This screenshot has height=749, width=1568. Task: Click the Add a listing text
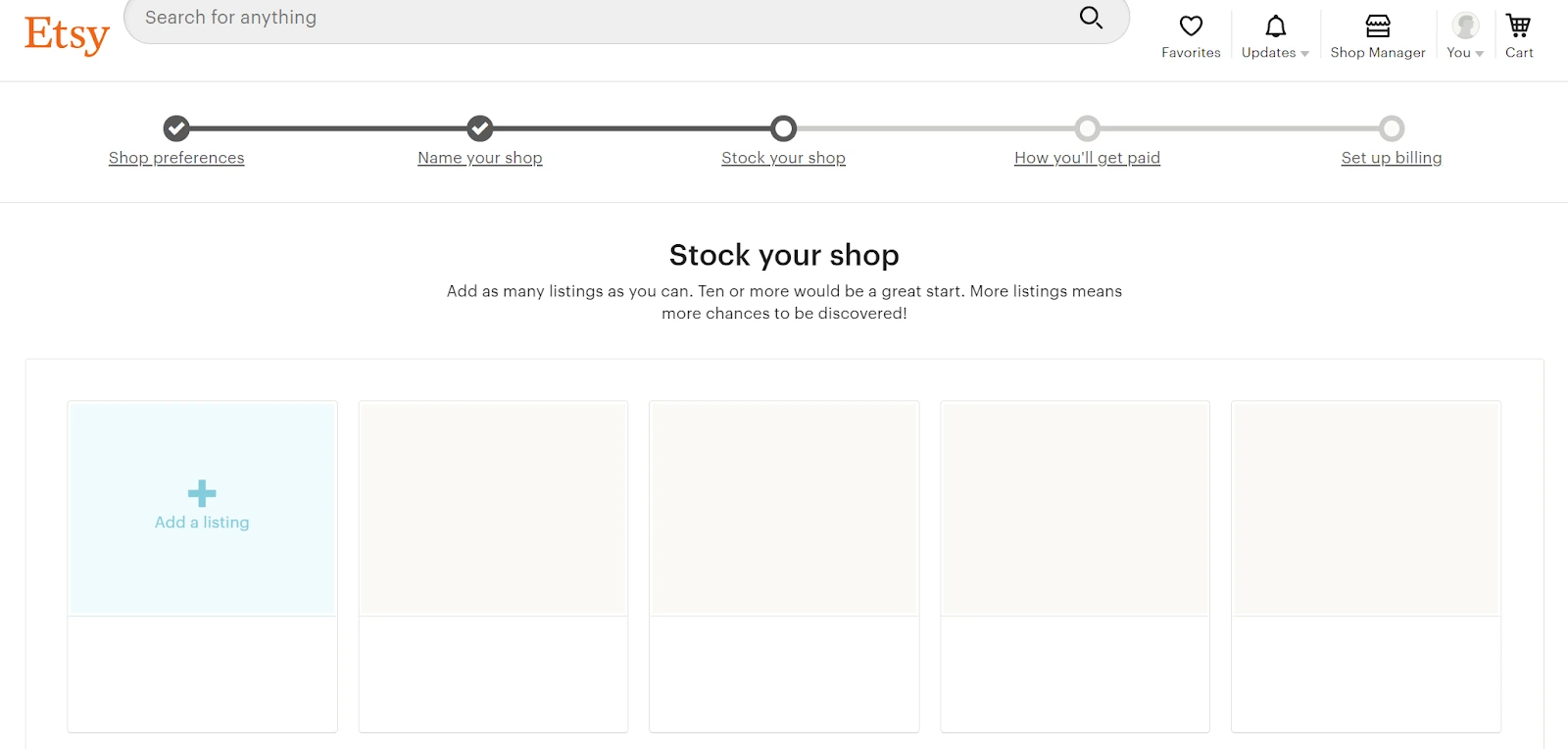point(202,523)
